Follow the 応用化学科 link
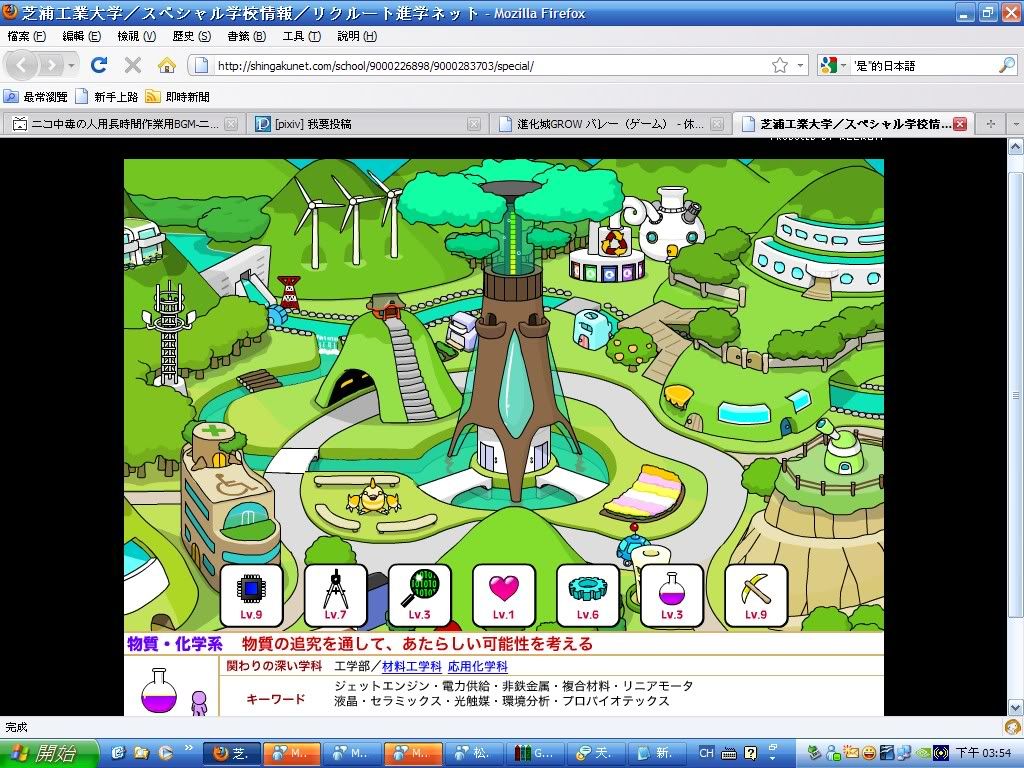 (x=477, y=666)
